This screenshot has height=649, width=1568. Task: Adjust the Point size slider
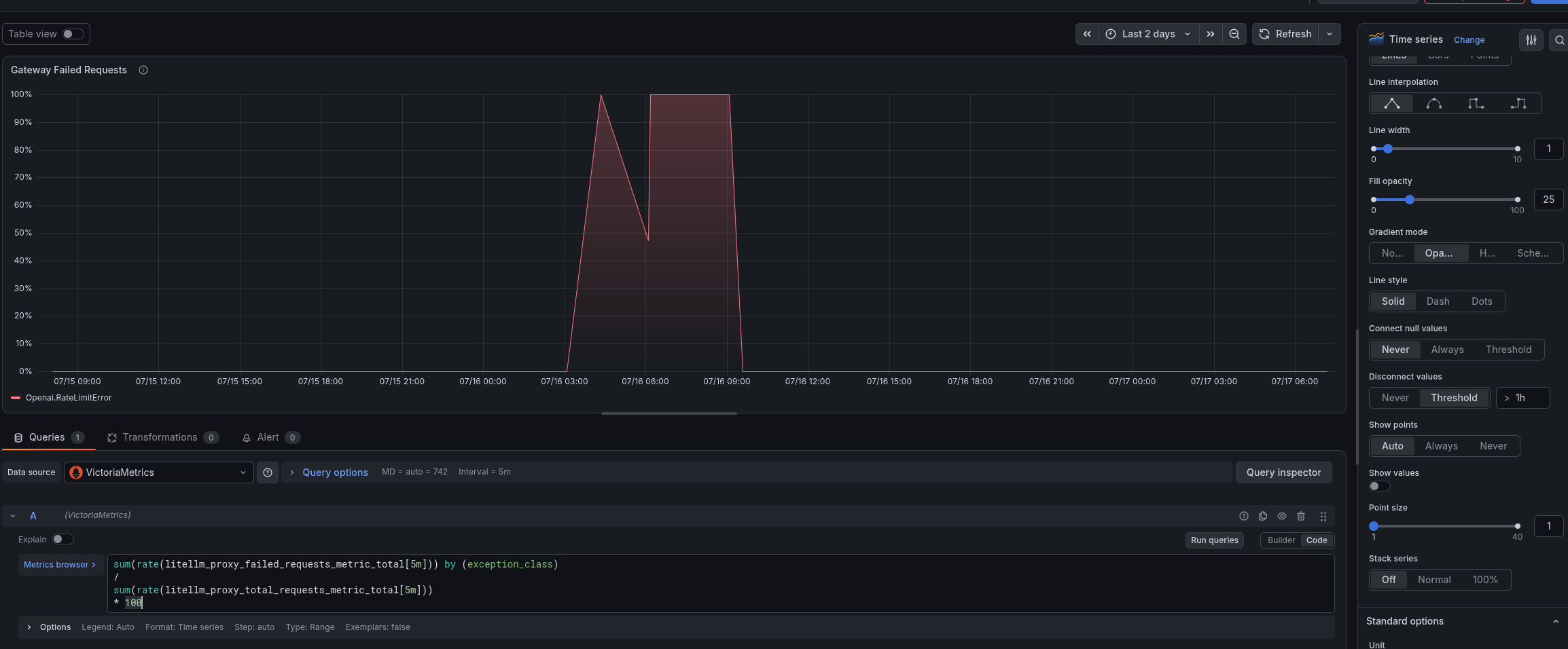(1446, 526)
